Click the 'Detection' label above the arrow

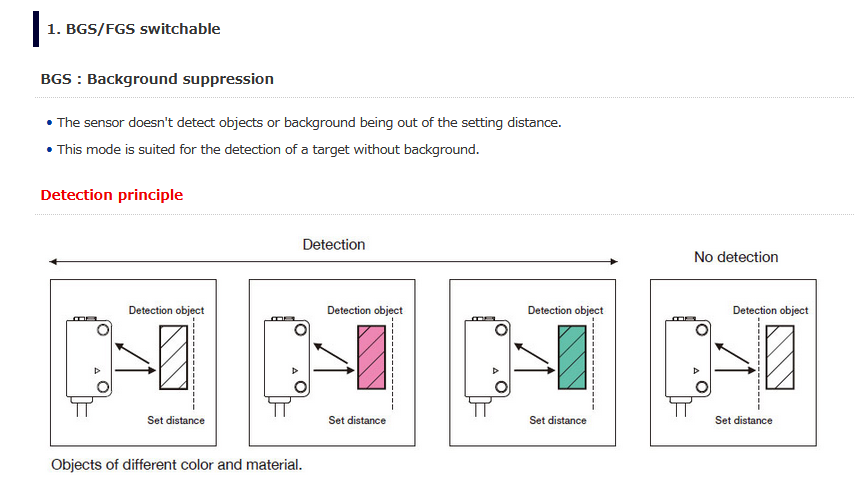click(x=334, y=245)
